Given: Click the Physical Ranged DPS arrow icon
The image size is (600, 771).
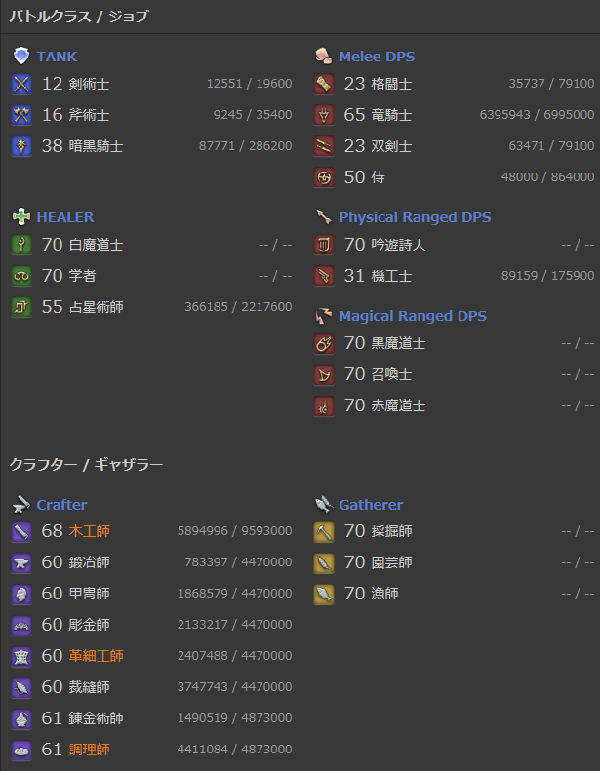Looking at the screenshot, I should tap(324, 217).
